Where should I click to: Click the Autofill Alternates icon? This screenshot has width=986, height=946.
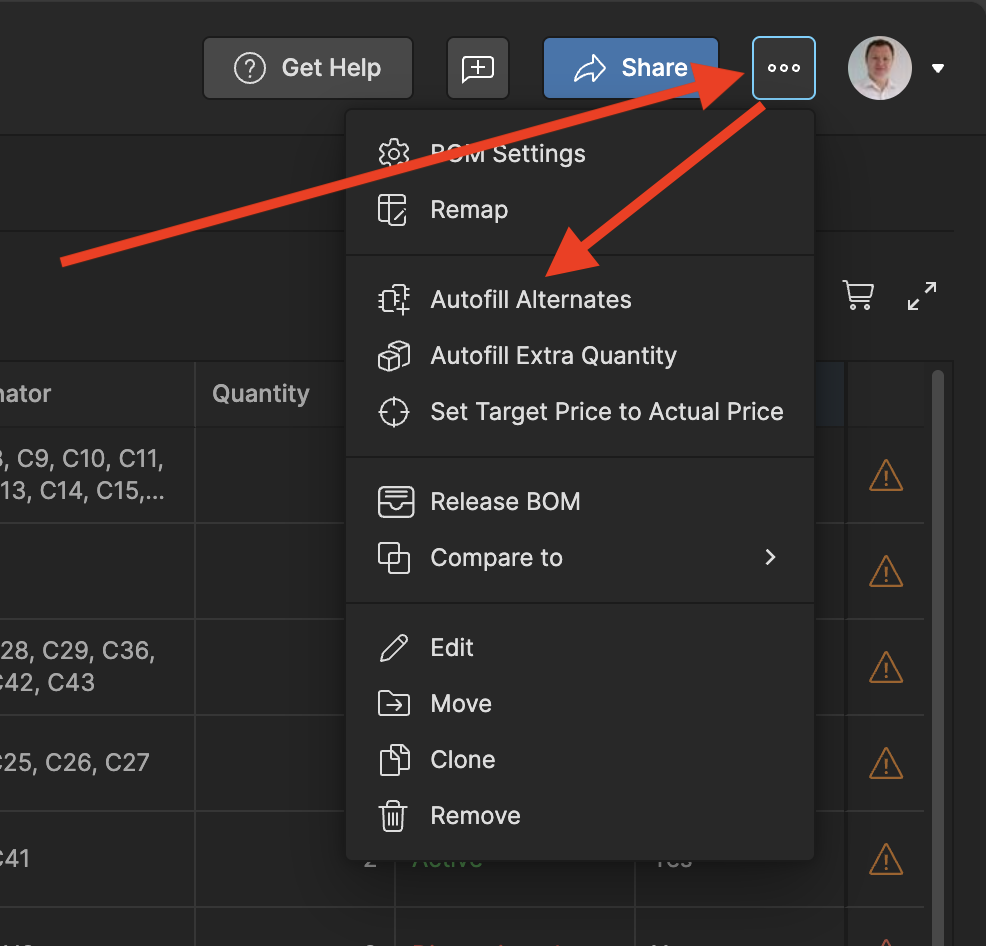coord(394,299)
